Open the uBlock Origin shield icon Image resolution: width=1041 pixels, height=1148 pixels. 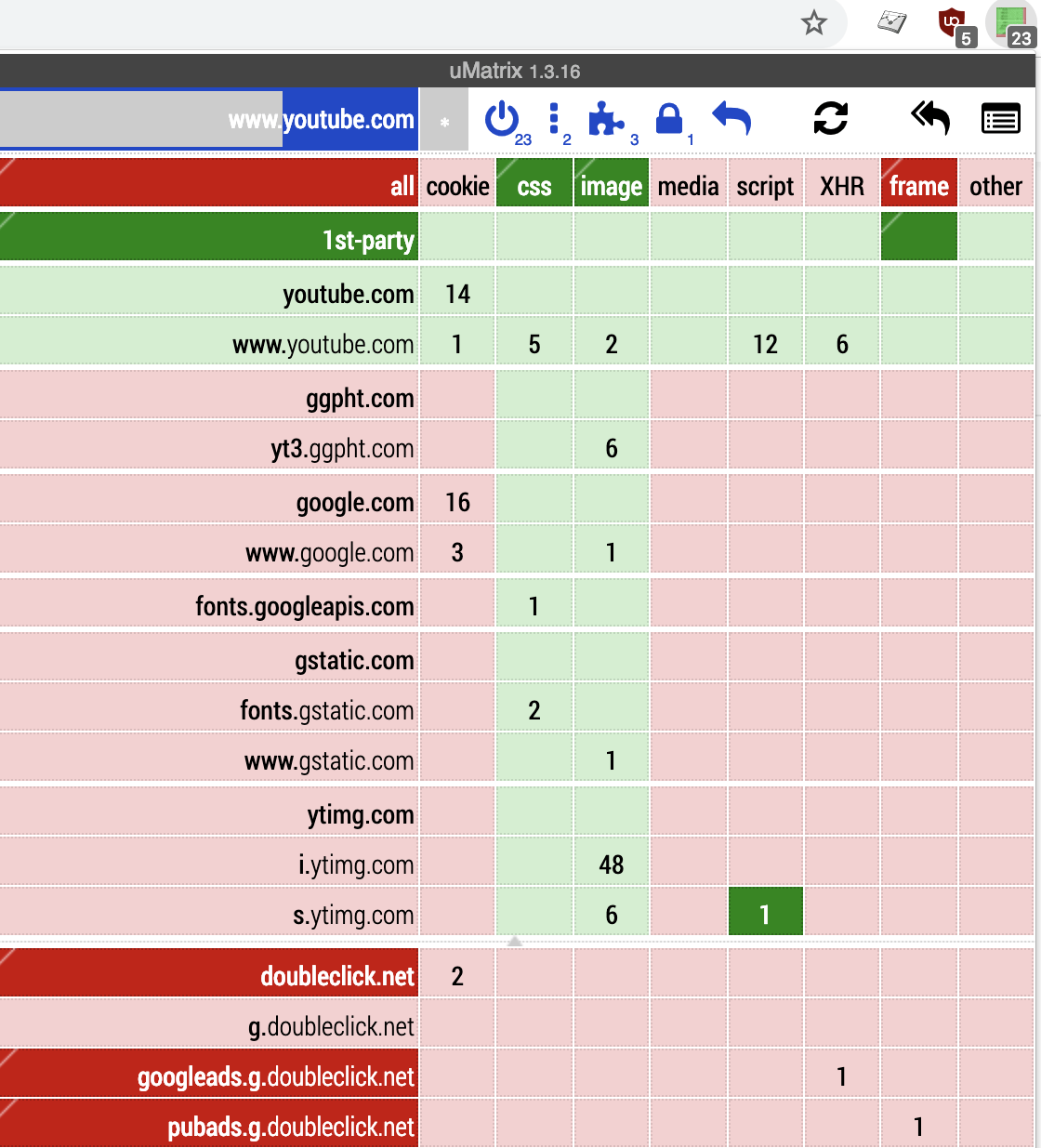[x=949, y=23]
